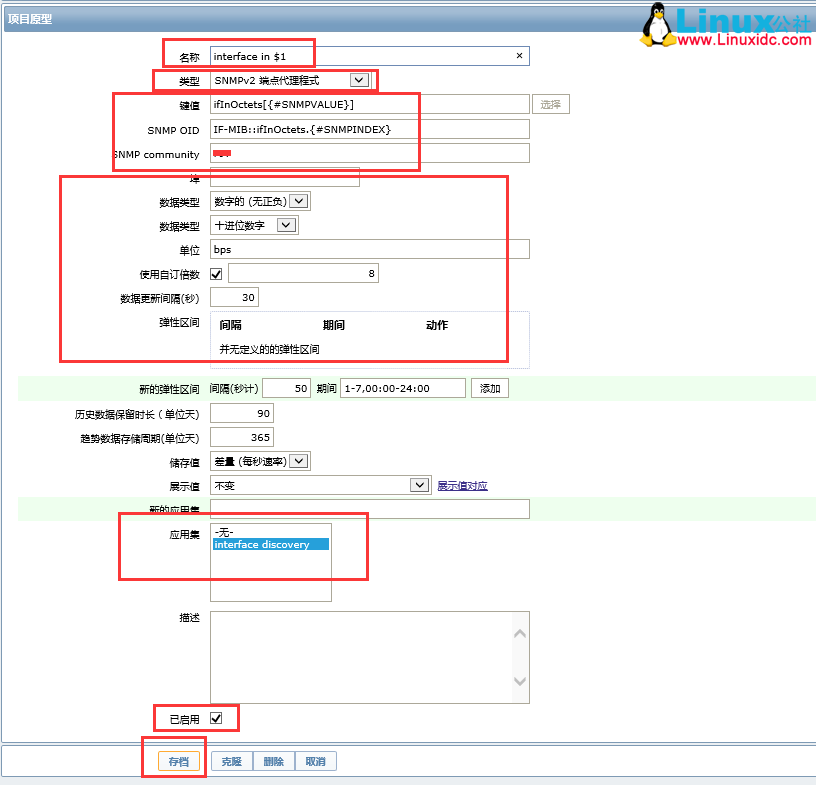The width and height of the screenshot is (816, 785).
Task: Click the 克隆 clone button
Action: (231, 761)
